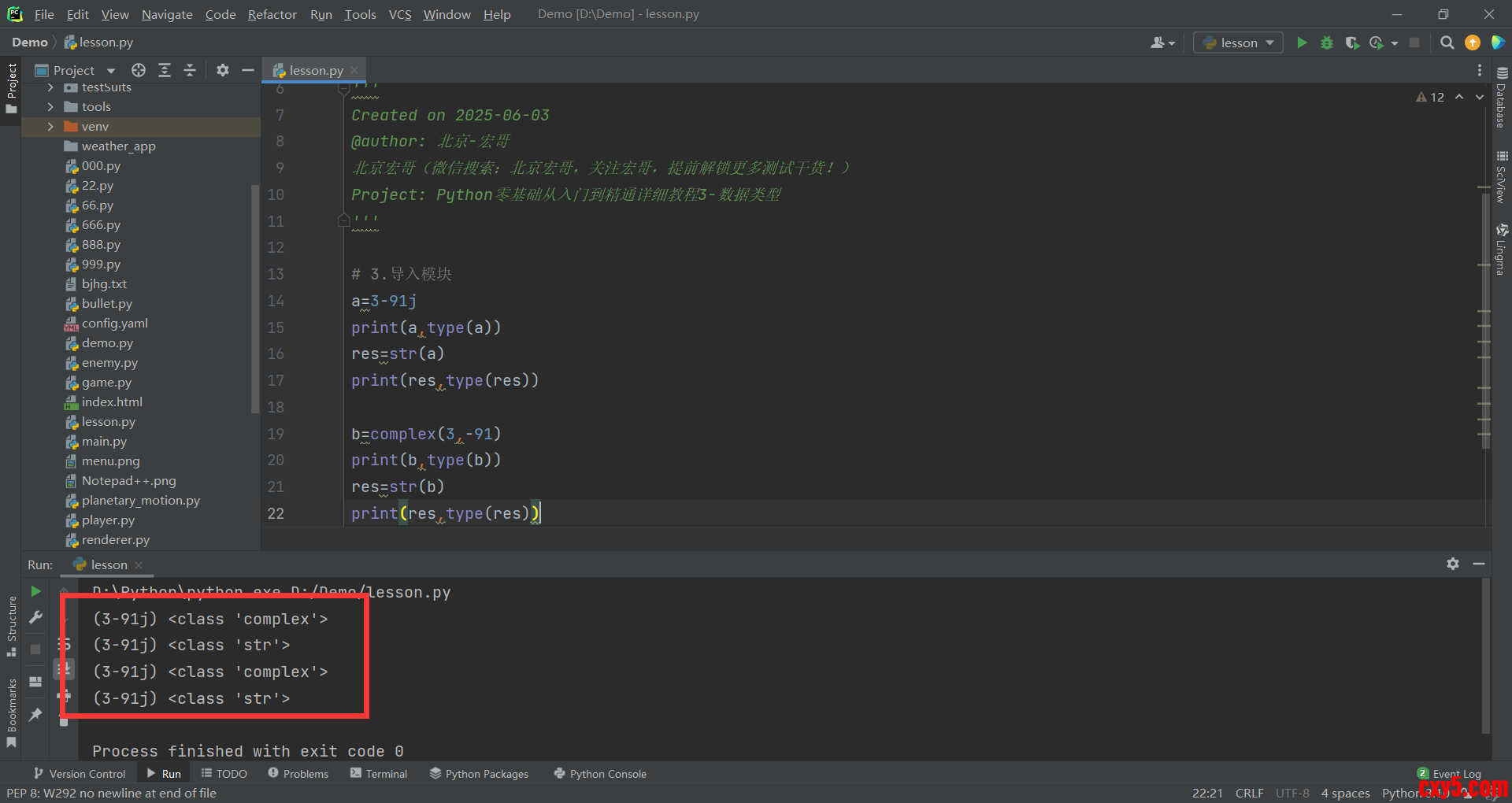1512x803 pixels.
Task: Click the Project panel settings gear
Action: click(x=223, y=70)
